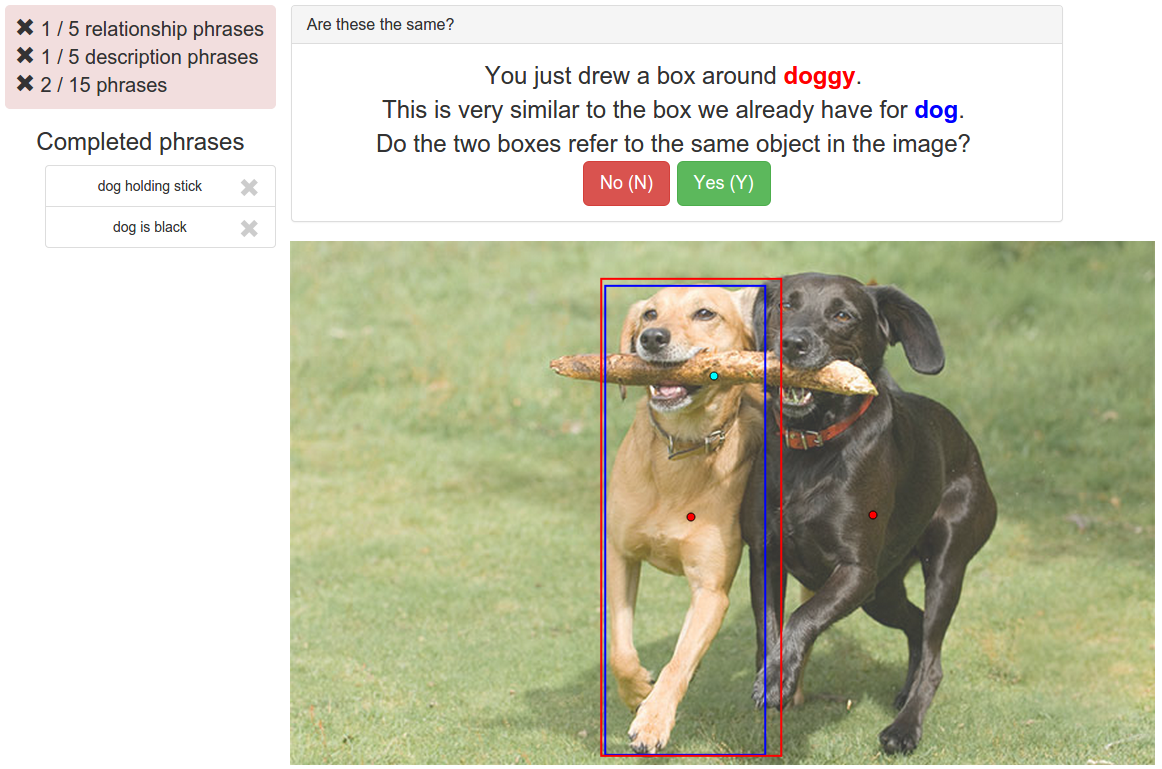The height and width of the screenshot is (769, 1162).
Task: Click the red dot on the tan dog
Action: tap(691, 517)
